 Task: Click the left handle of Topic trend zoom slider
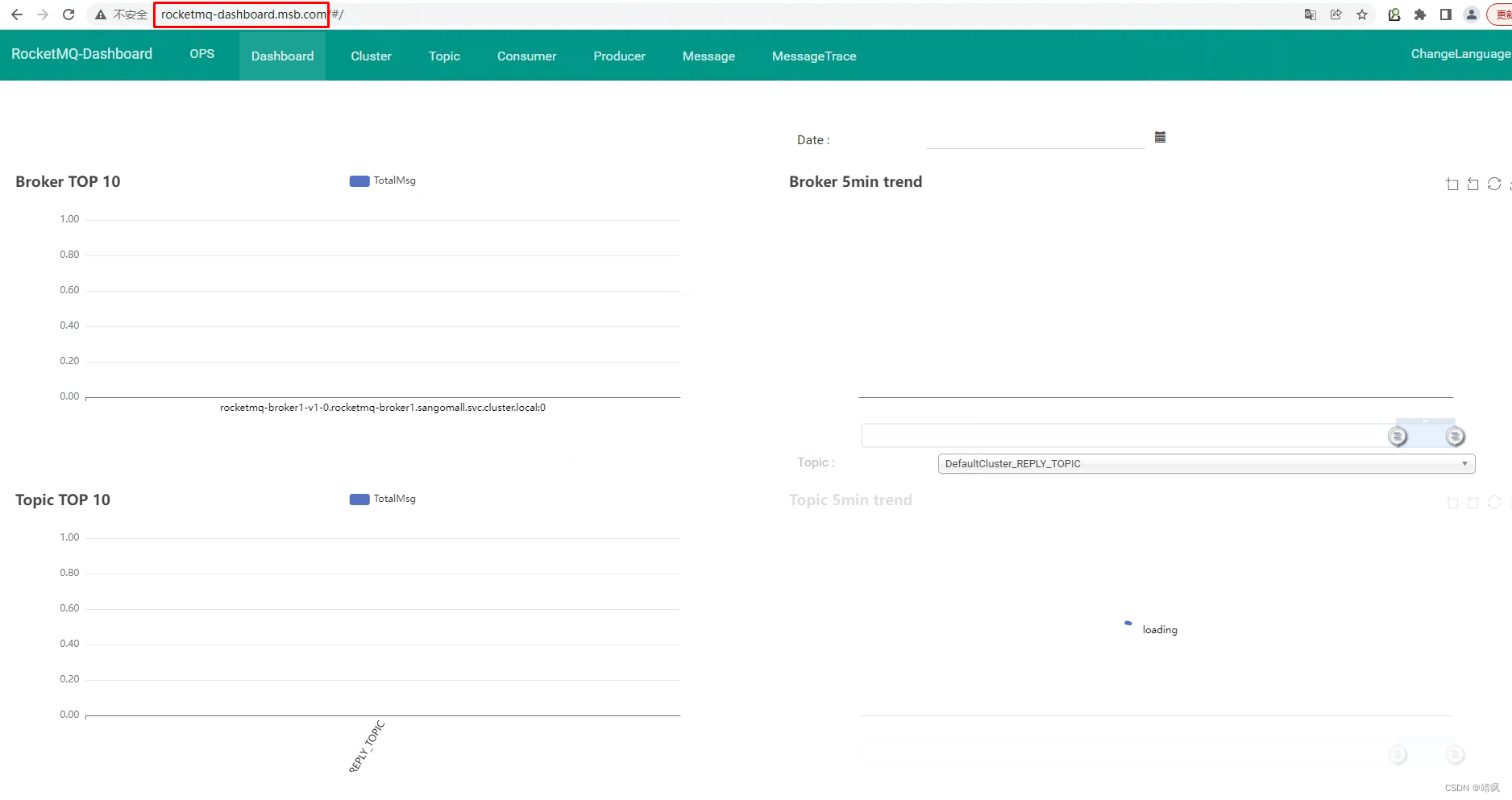click(1398, 754)
